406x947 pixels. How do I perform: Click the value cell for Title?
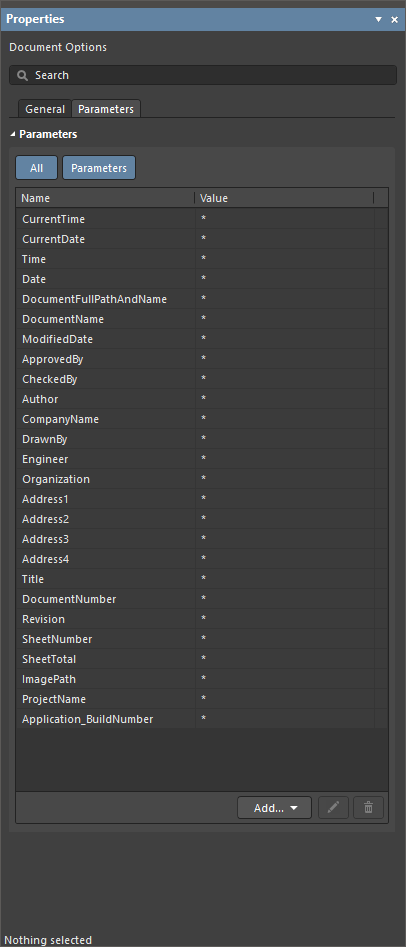point(285,579)
